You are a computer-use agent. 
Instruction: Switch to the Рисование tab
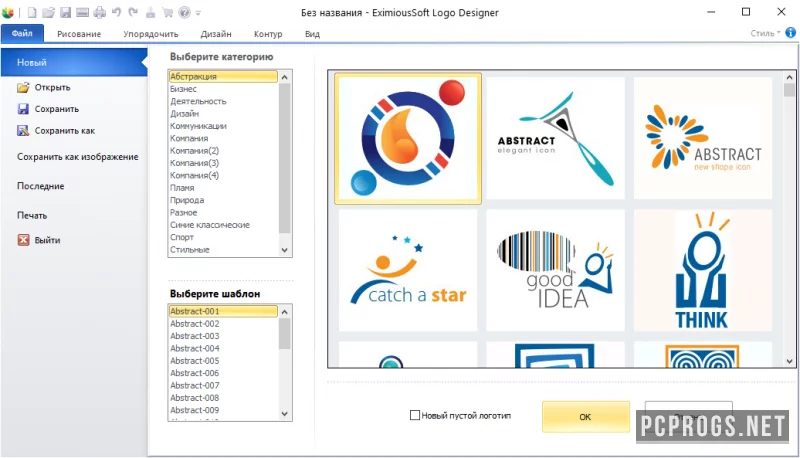(x=79, y=34)
